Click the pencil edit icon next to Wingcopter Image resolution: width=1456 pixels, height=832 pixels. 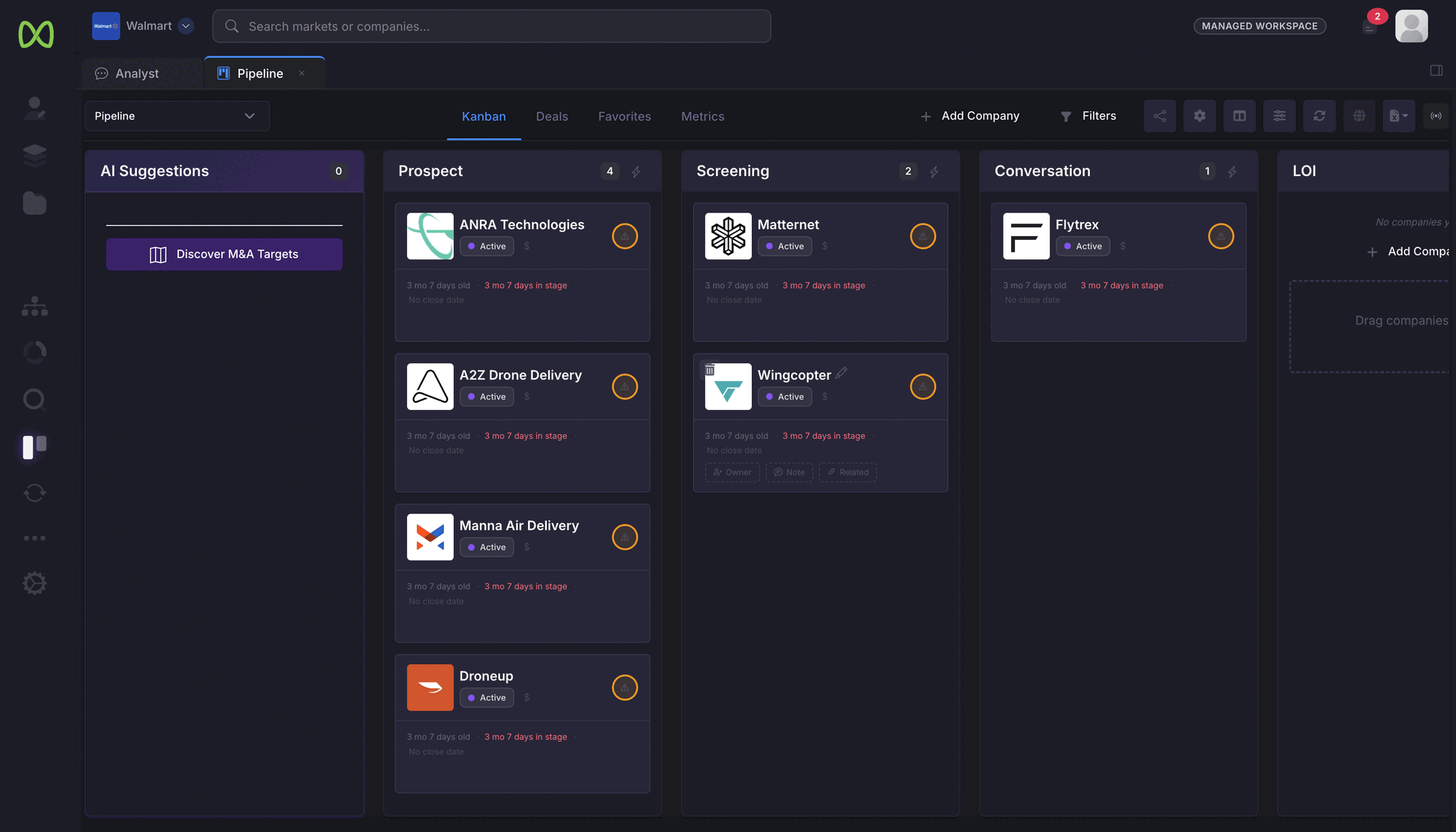click(x=841, y=373)
